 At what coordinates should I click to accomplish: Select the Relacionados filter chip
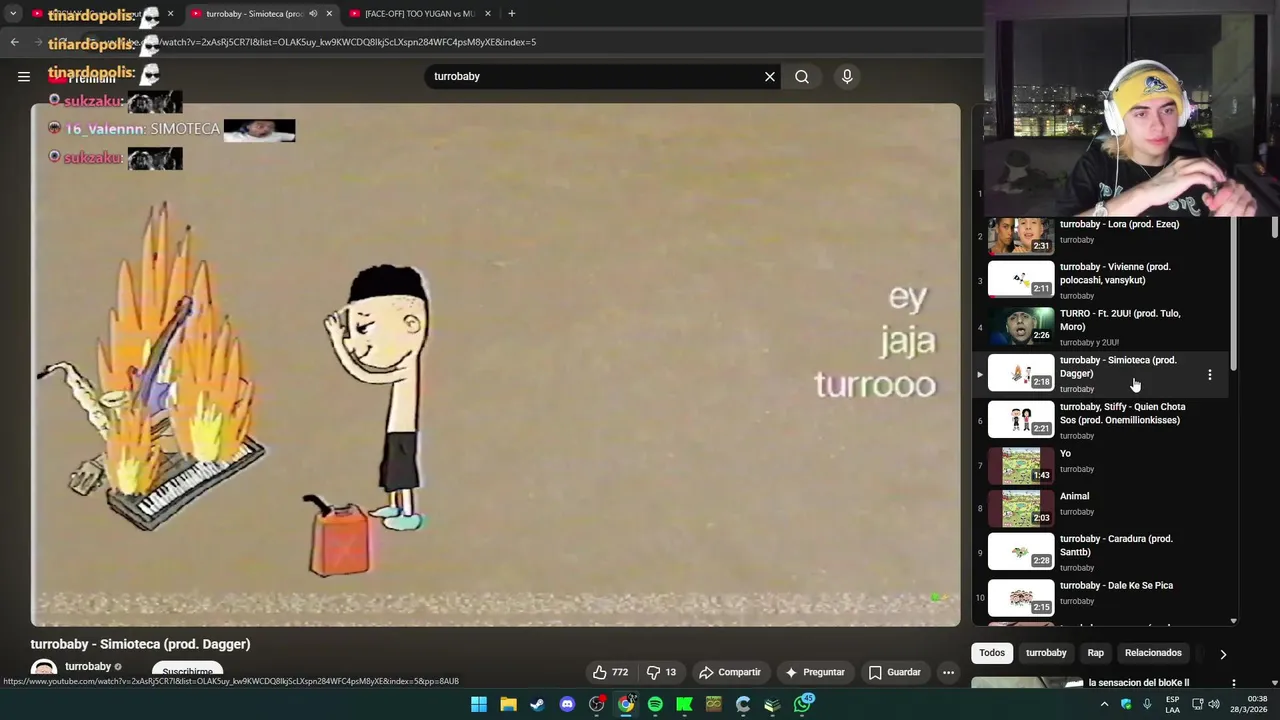1153,653
